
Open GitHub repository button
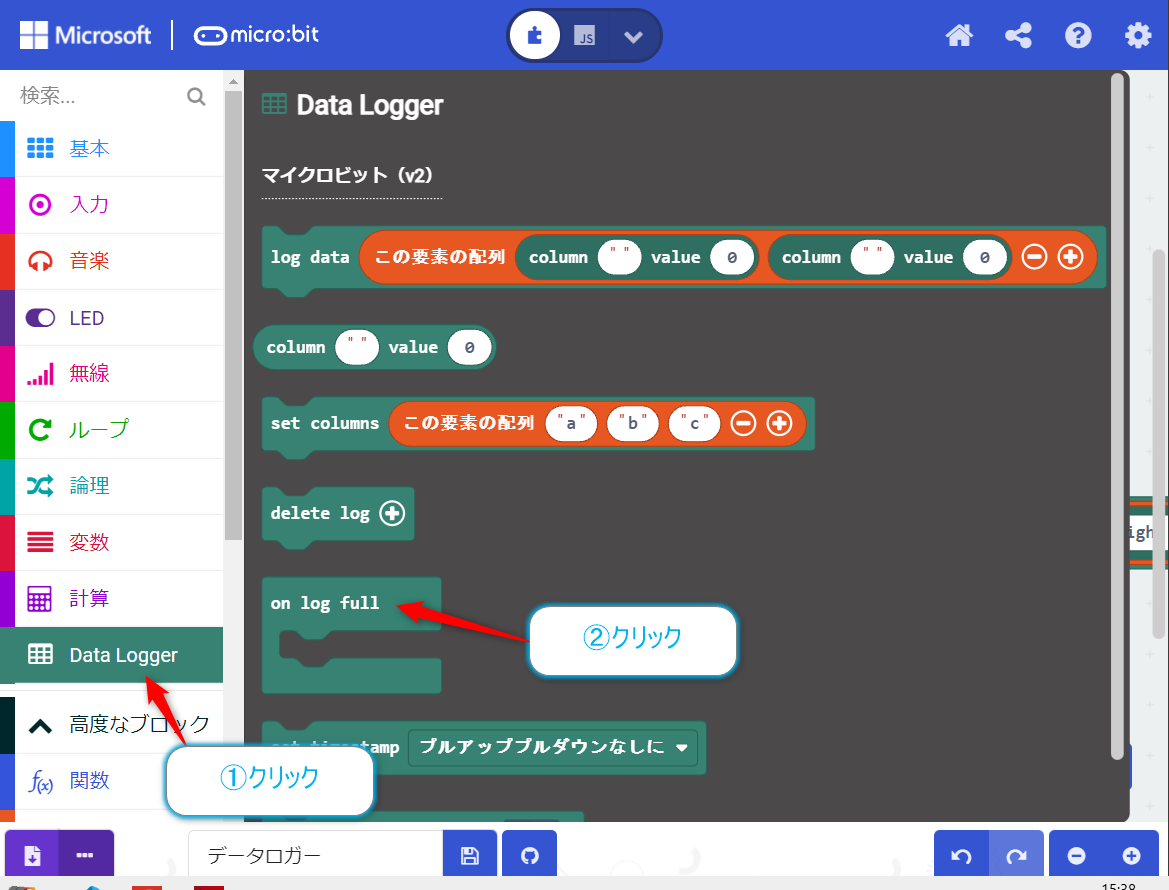point(529,855)
